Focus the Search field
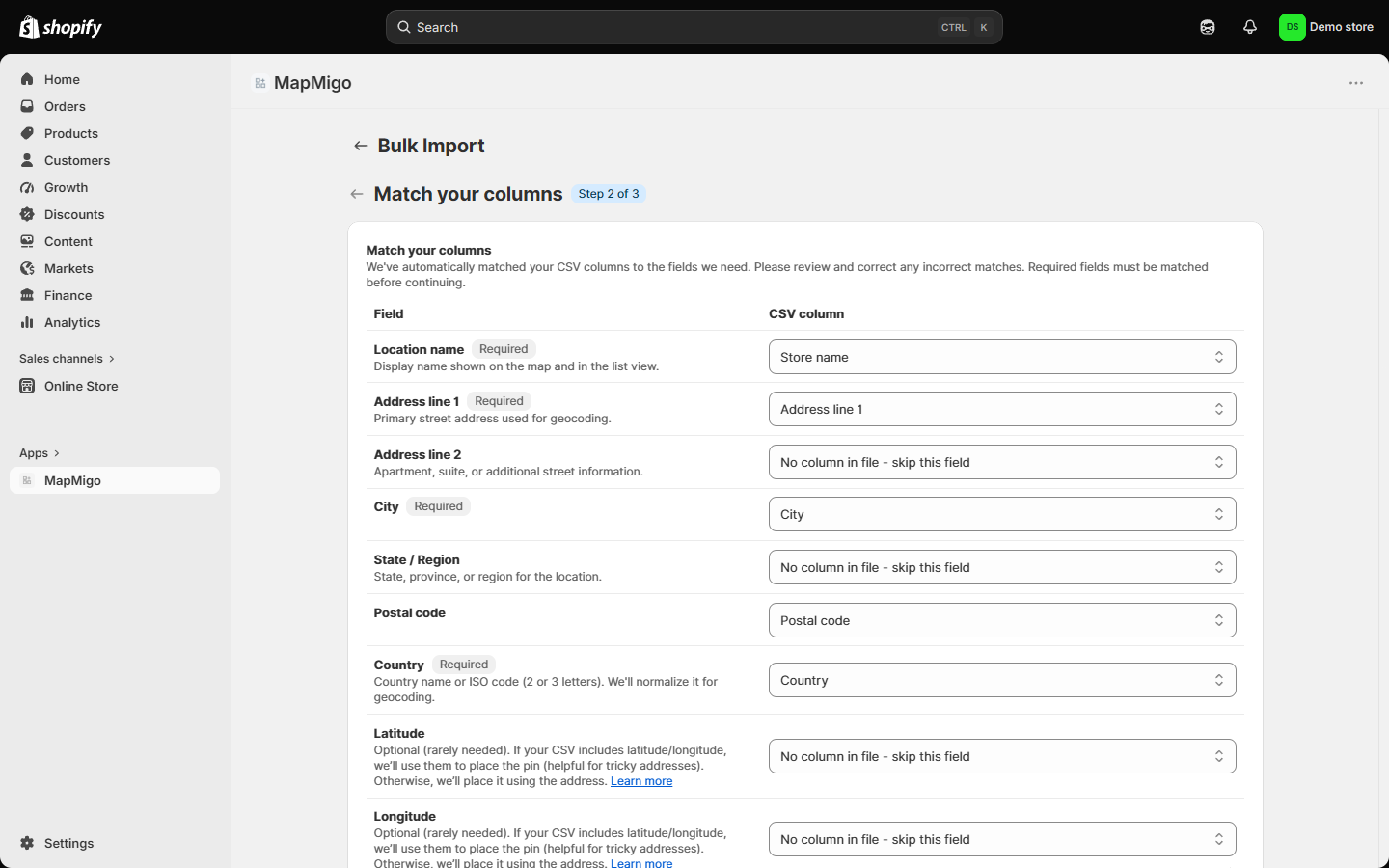1389x868 pixels. coord(694,27)
